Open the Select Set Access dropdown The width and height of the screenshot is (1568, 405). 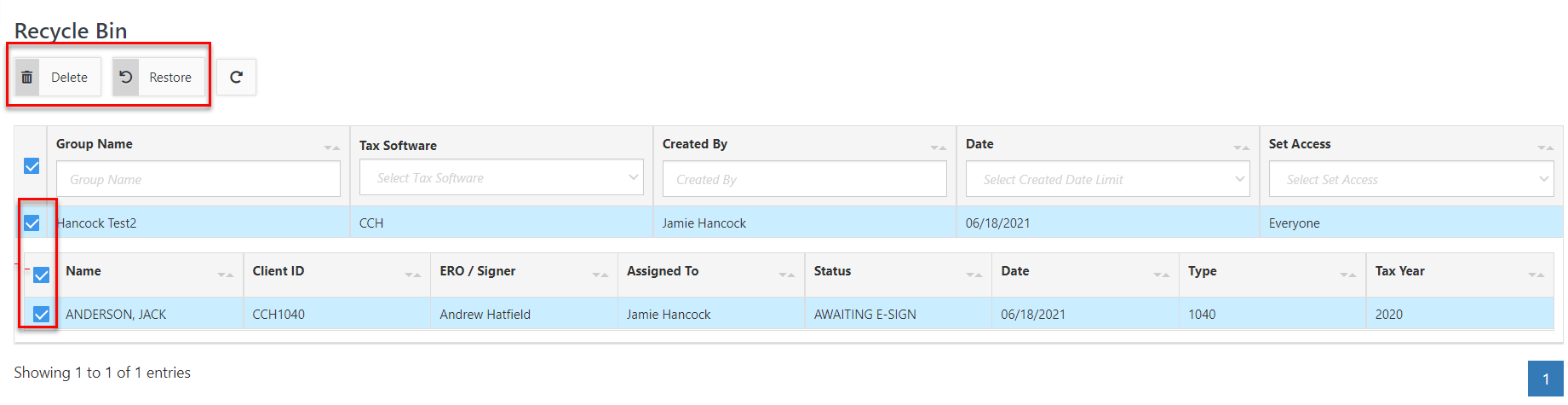1411,179
